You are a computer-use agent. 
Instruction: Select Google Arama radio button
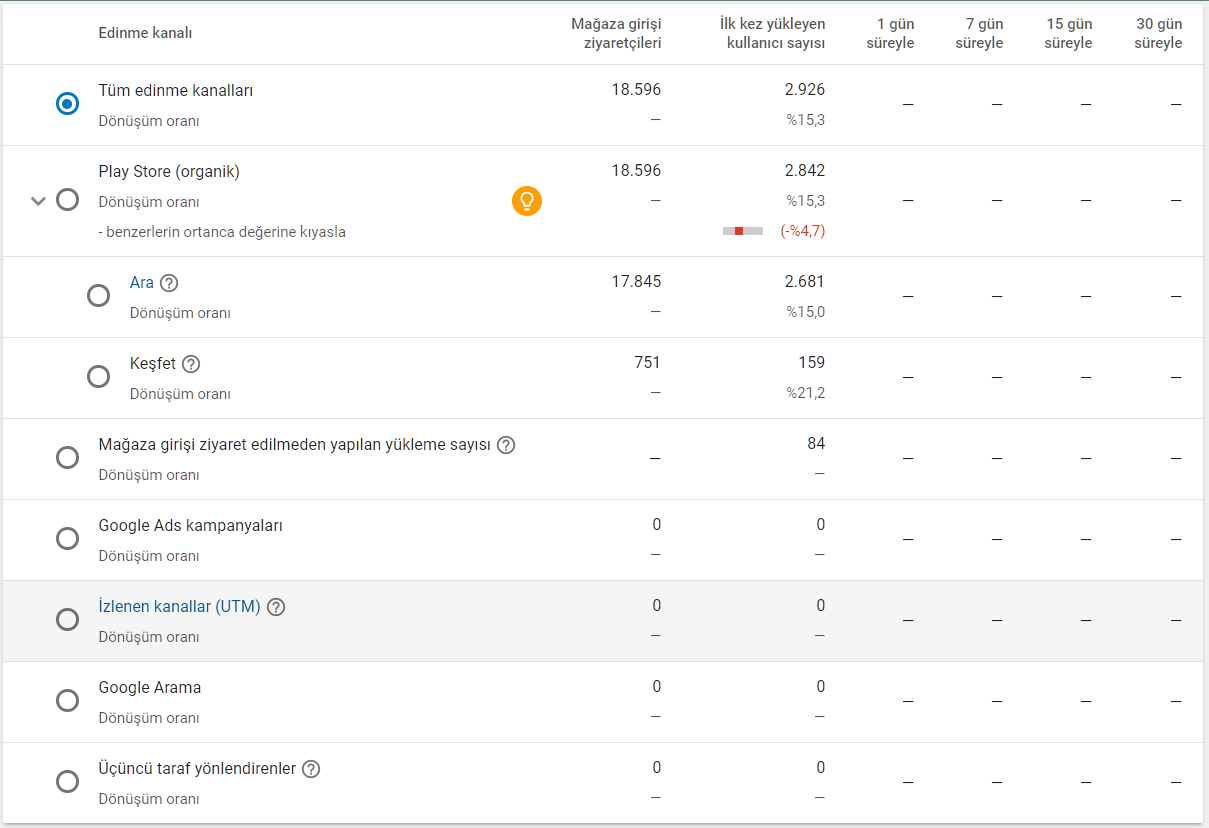tap(67, 701)
